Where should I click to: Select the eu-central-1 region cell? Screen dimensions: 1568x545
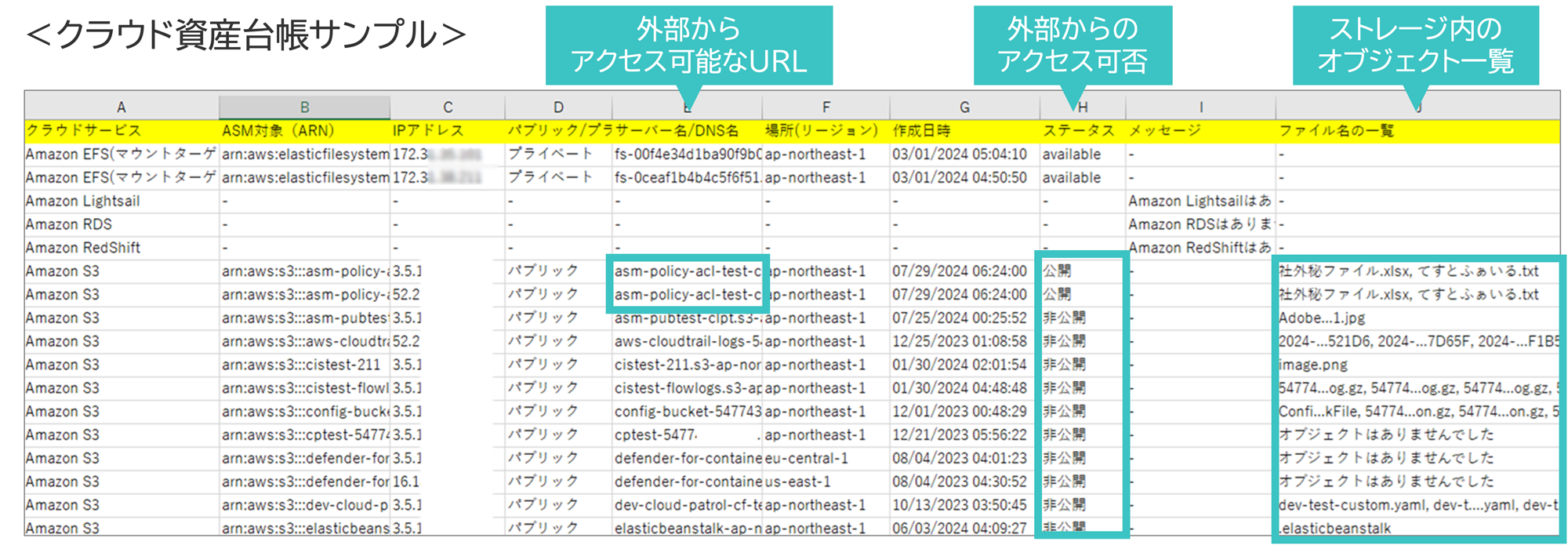coord(826,459)
